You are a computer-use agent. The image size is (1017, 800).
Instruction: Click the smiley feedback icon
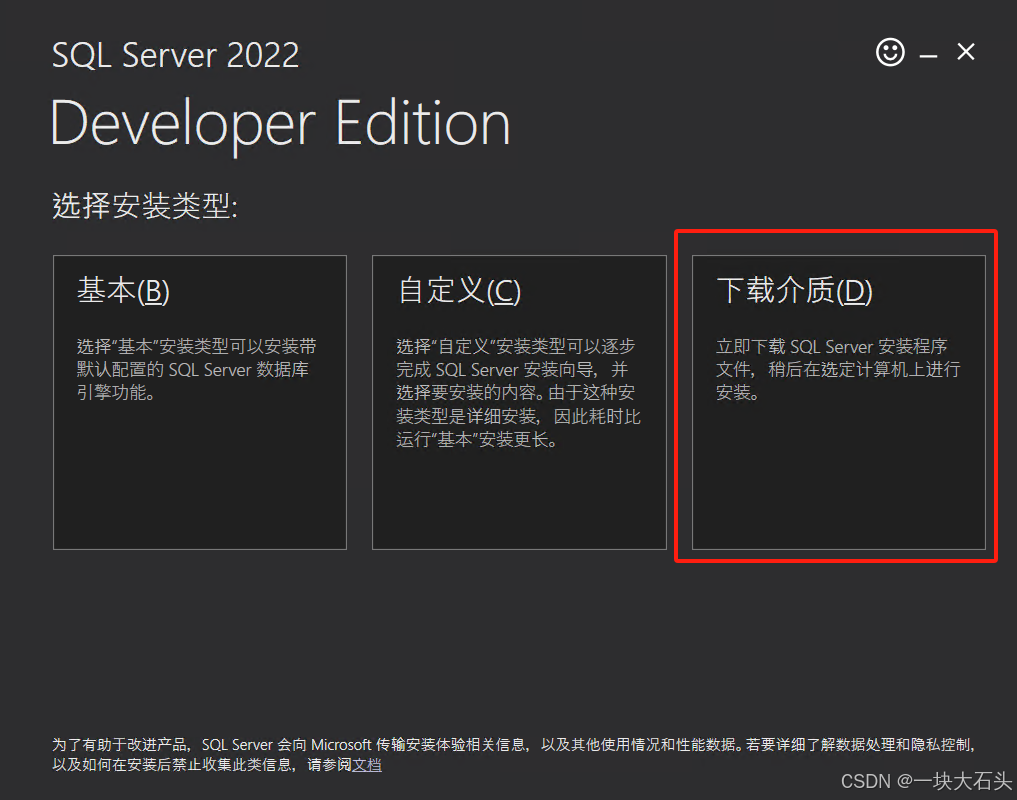click(x=890, y=52)
